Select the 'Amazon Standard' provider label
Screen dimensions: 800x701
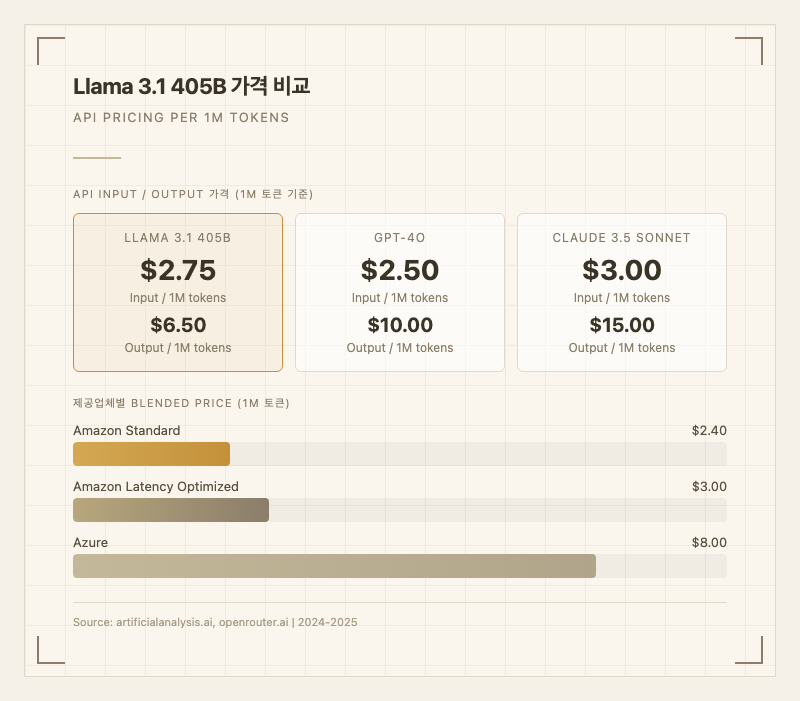point(127,431)
